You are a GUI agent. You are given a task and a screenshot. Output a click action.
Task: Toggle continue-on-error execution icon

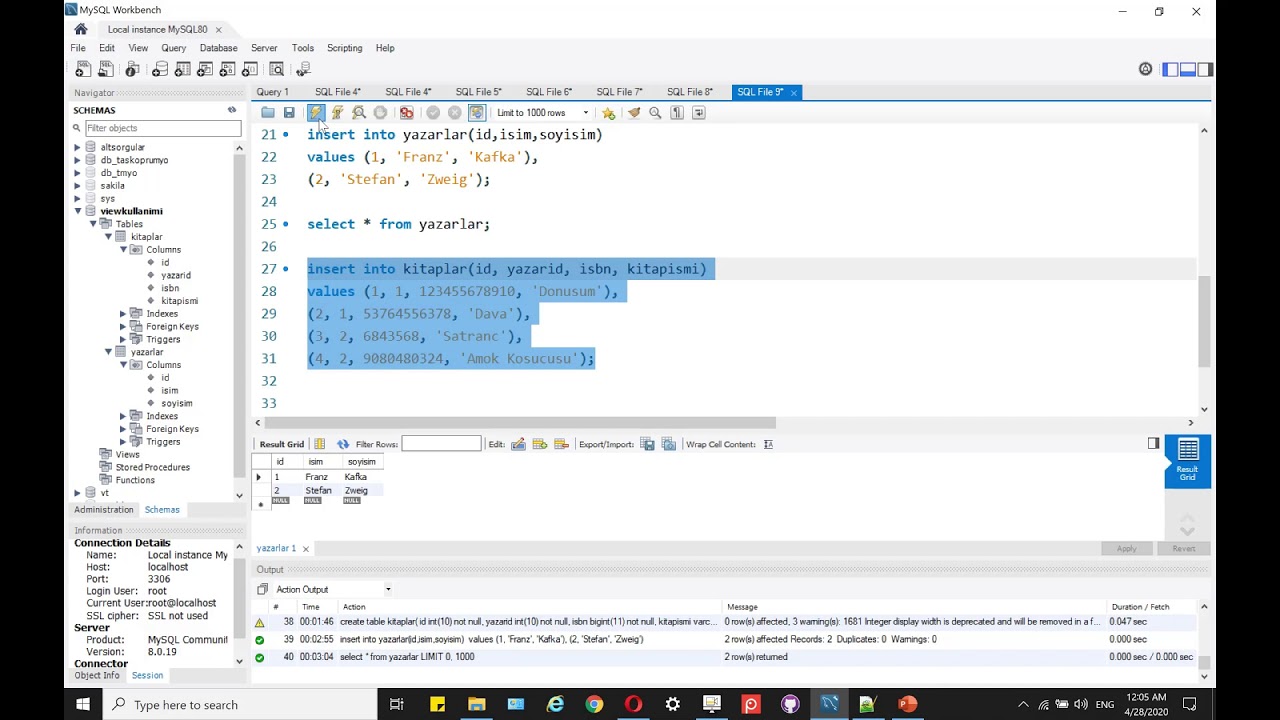pyautogui.click(x=406, y=113)
